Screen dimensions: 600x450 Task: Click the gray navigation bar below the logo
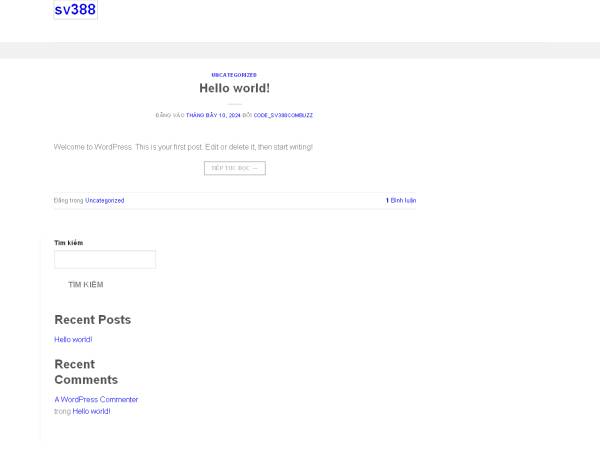[x=300, y=50]
